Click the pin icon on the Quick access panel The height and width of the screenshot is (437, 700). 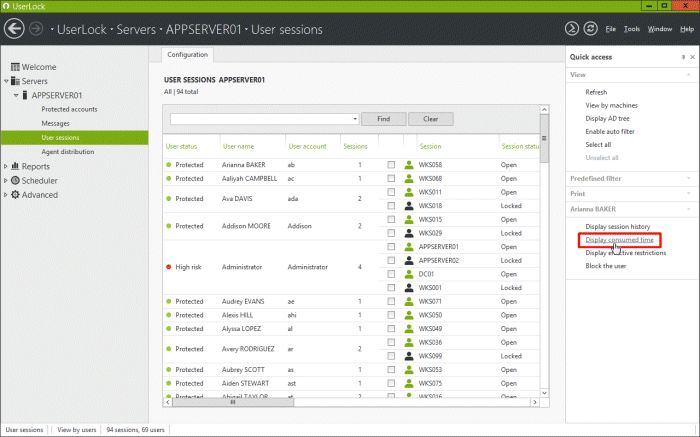point(683,57)
